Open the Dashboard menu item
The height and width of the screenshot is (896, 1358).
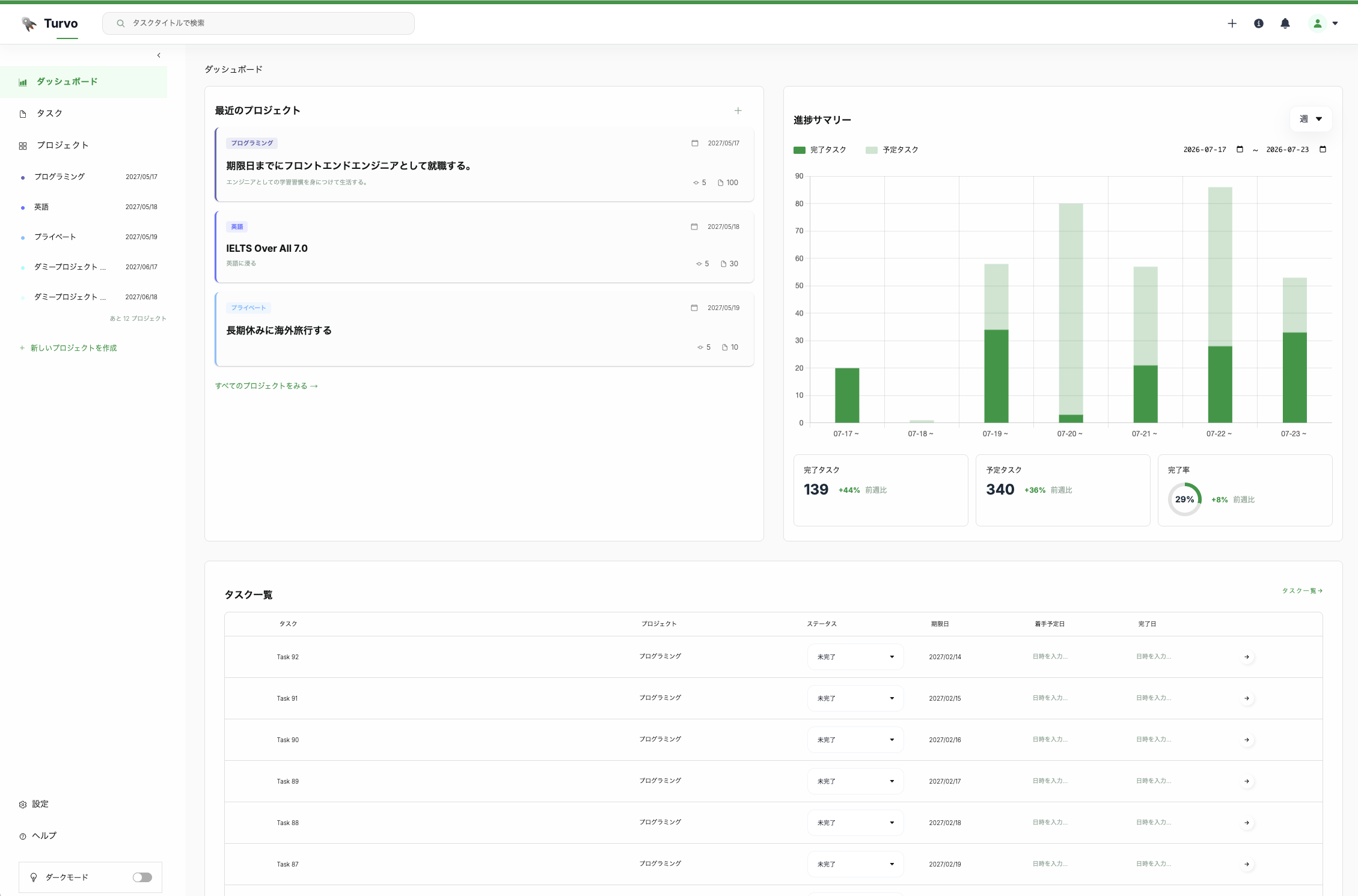point(84,82)
